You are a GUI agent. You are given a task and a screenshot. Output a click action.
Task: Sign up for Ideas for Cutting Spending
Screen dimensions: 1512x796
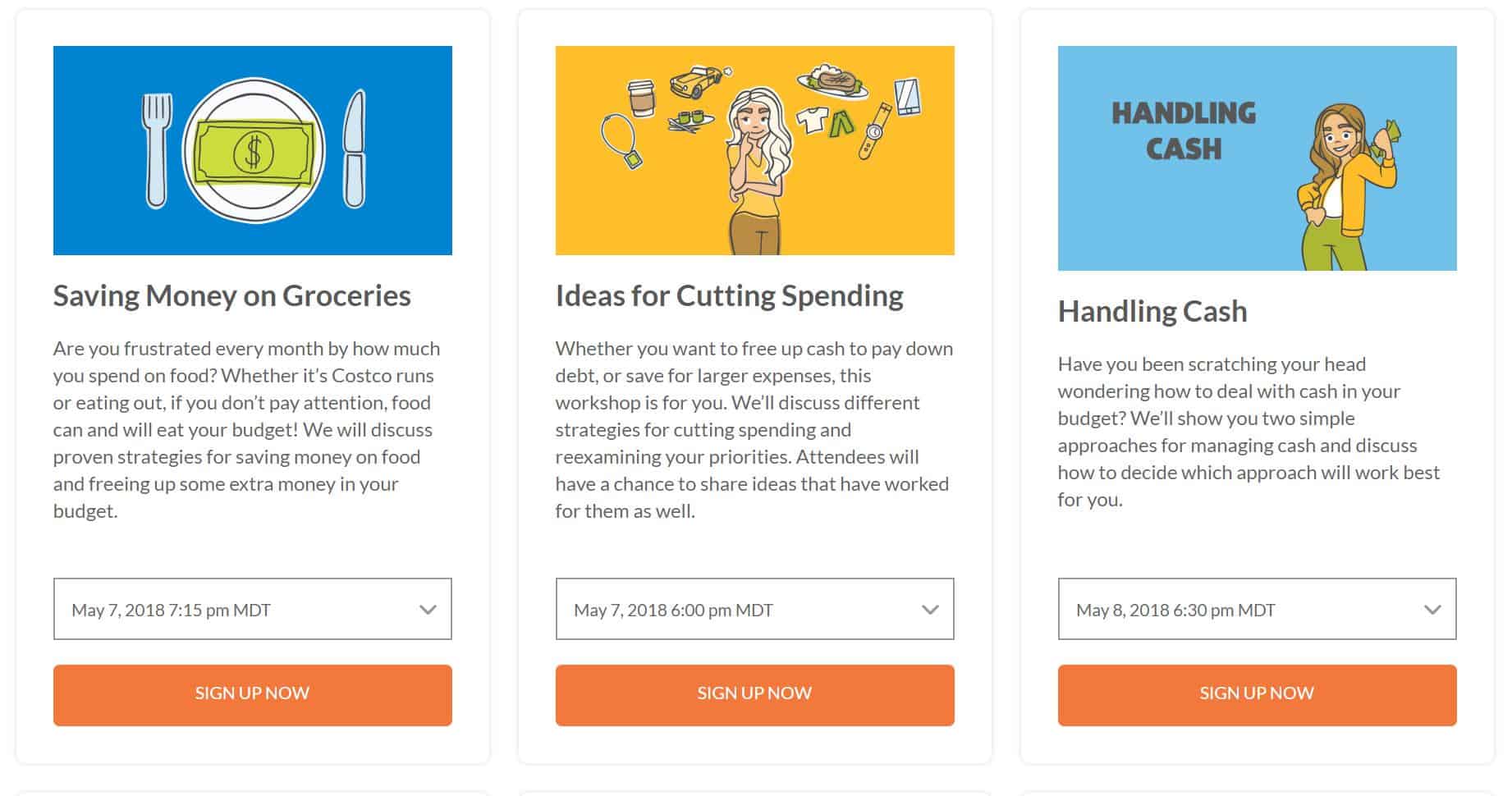(x=755, y=695)
